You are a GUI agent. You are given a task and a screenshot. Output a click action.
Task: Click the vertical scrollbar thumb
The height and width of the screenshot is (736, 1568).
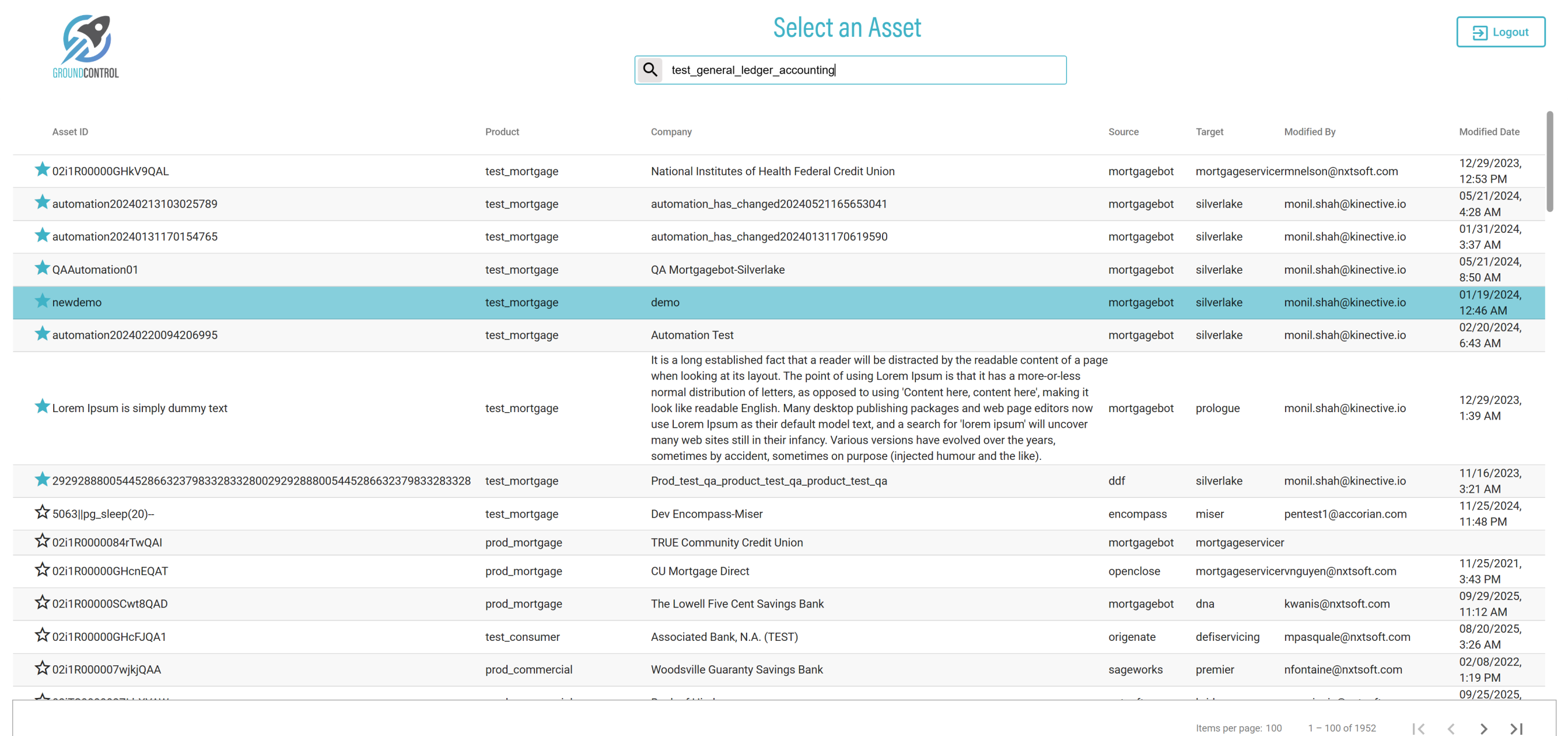pos(1549,162)
